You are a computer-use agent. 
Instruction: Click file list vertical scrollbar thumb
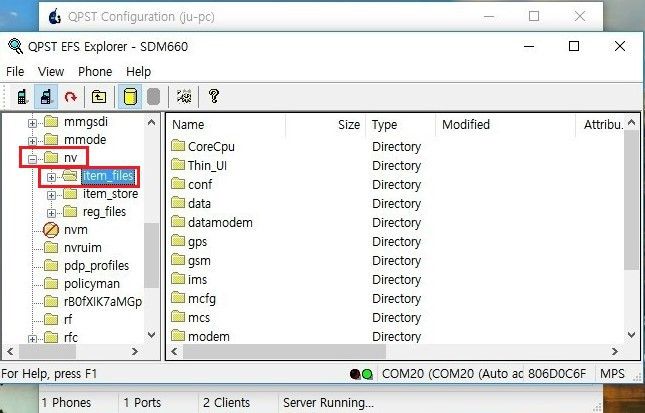[632, 200]
